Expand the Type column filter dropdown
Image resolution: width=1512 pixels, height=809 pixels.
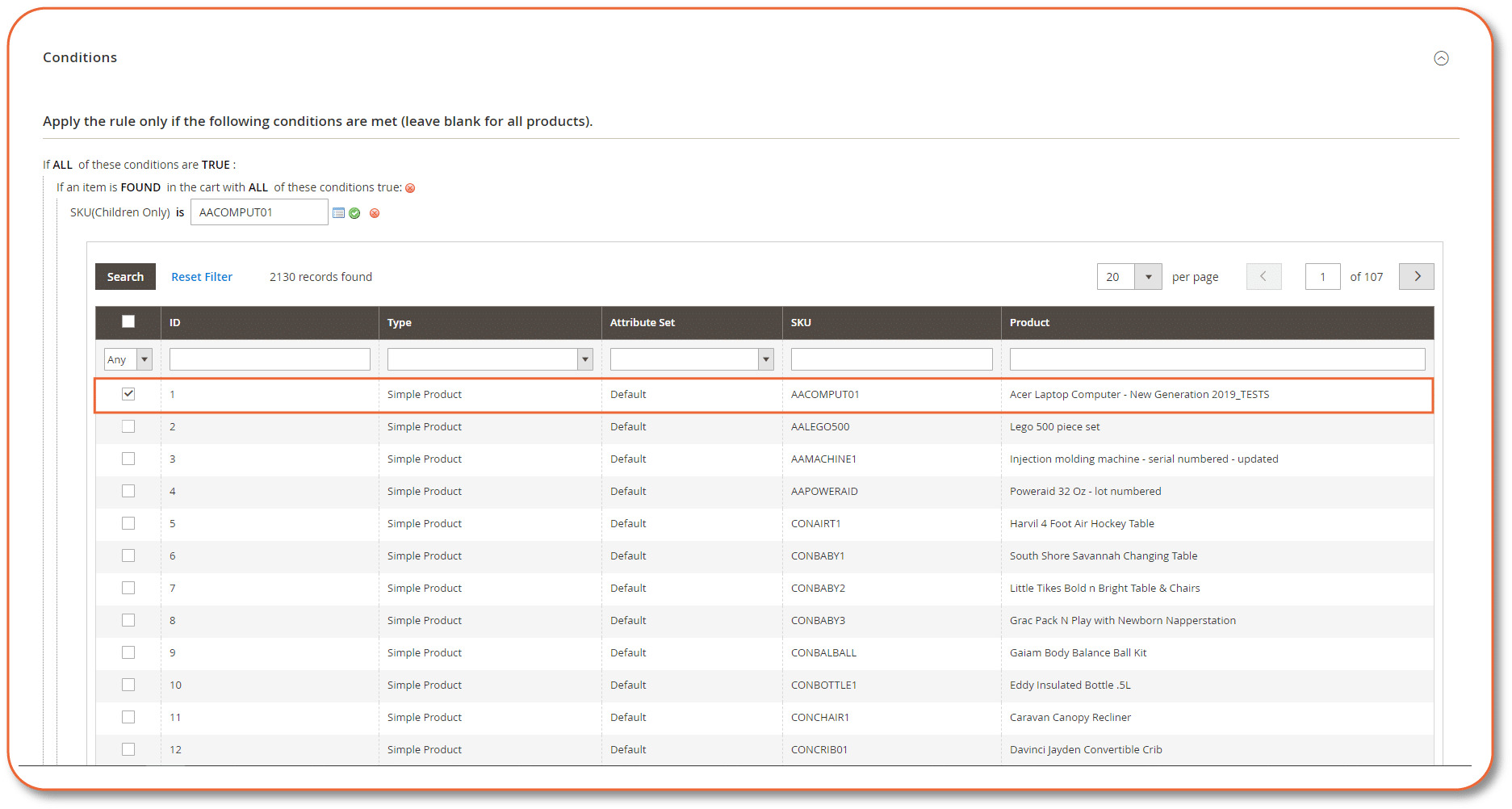tap(584, 358)
